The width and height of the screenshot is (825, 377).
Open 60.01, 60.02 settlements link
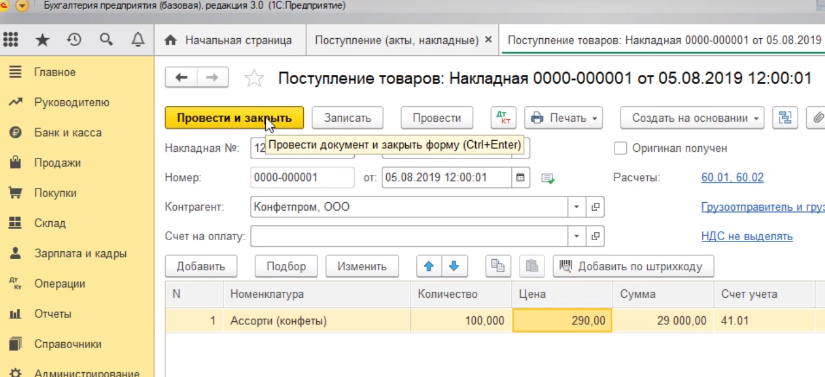point(732,178)
